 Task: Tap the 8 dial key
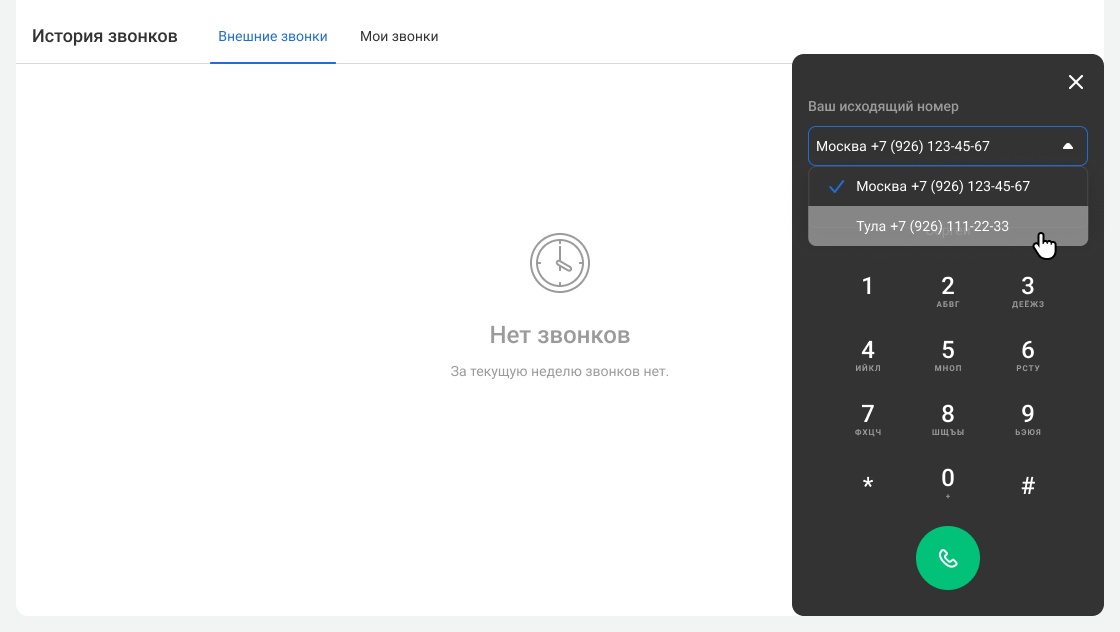(x=947, y=419)
